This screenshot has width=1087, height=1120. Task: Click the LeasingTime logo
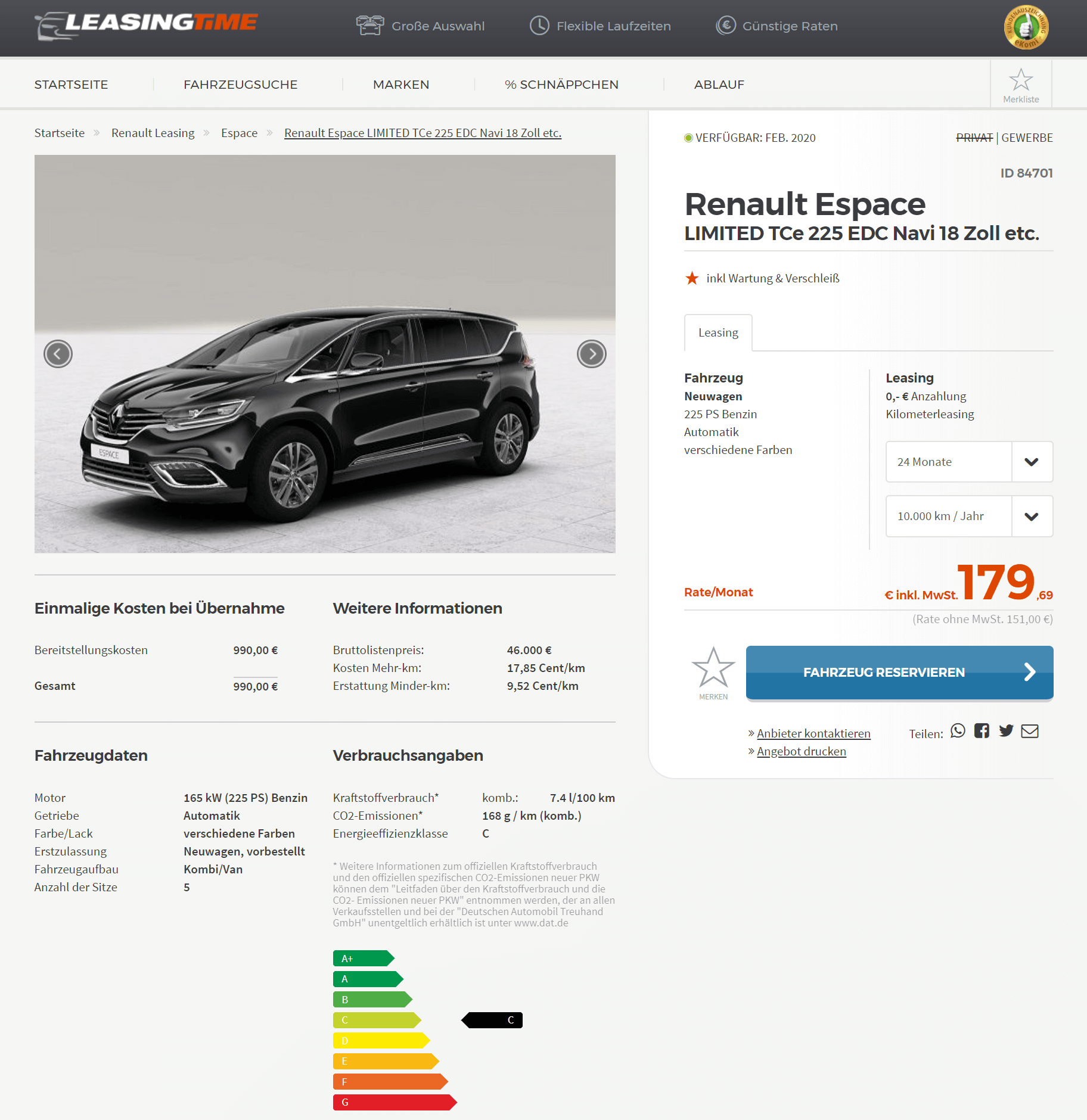pos(146,26)
